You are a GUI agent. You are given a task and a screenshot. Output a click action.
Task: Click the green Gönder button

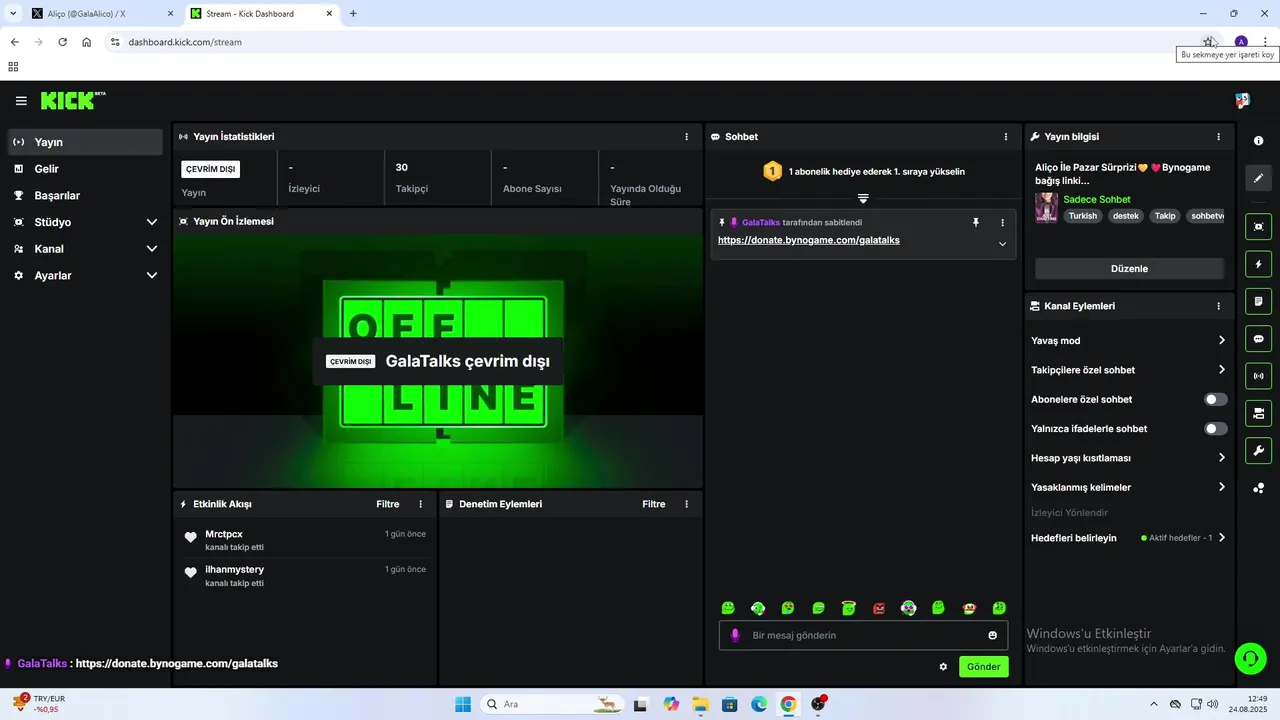[x=984, y=667]
